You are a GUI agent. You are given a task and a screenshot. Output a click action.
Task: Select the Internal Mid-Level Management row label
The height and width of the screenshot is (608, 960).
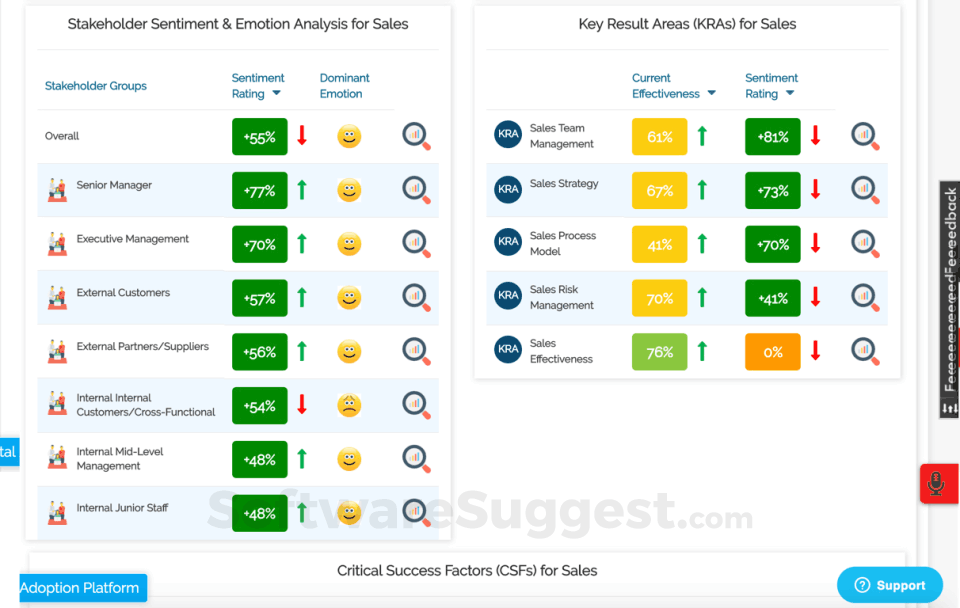[x=119, y=459]
